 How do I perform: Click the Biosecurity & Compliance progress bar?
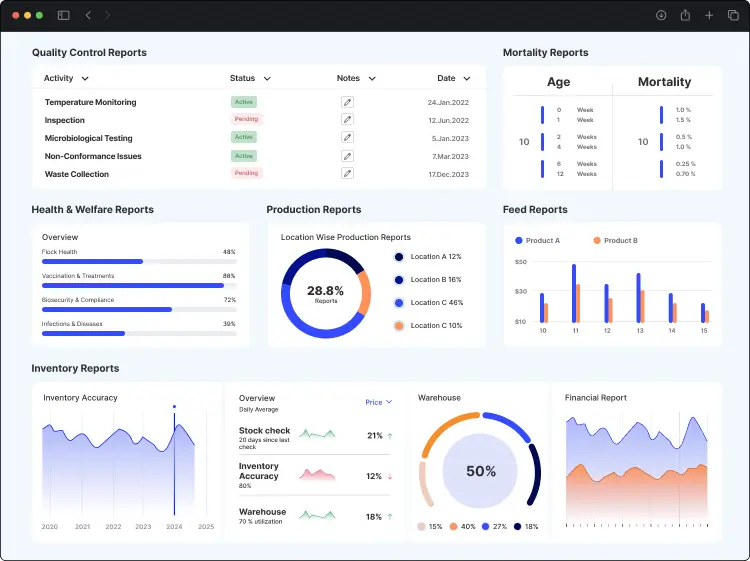pyautogui.click(x=139, y=309)
